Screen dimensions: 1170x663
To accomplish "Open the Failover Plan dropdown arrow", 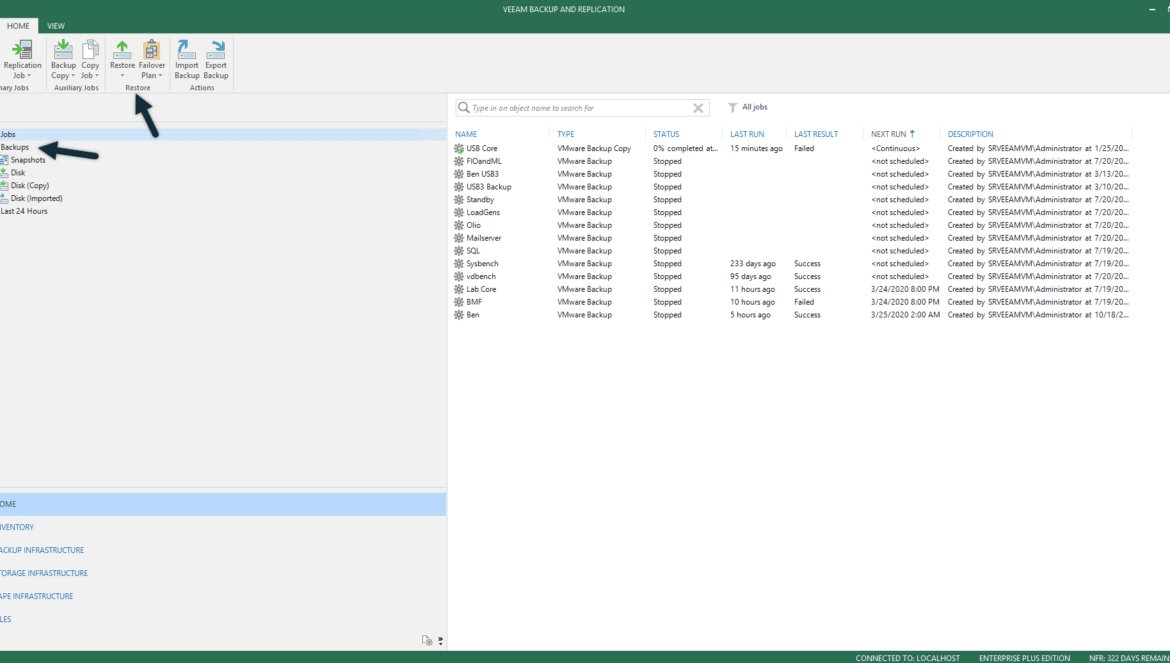I will (160, 75).
